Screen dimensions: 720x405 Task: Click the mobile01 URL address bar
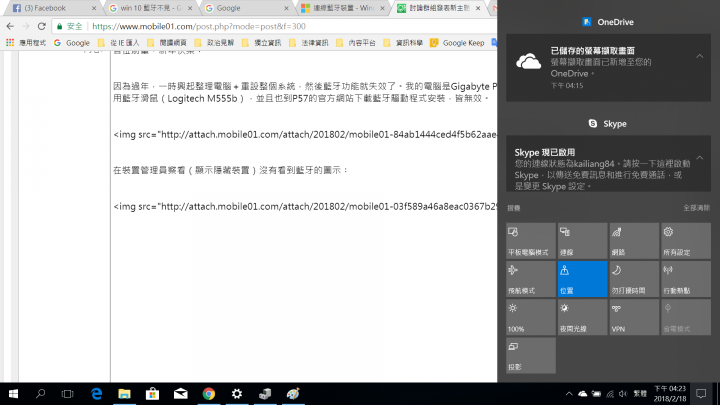coord(276,26)
